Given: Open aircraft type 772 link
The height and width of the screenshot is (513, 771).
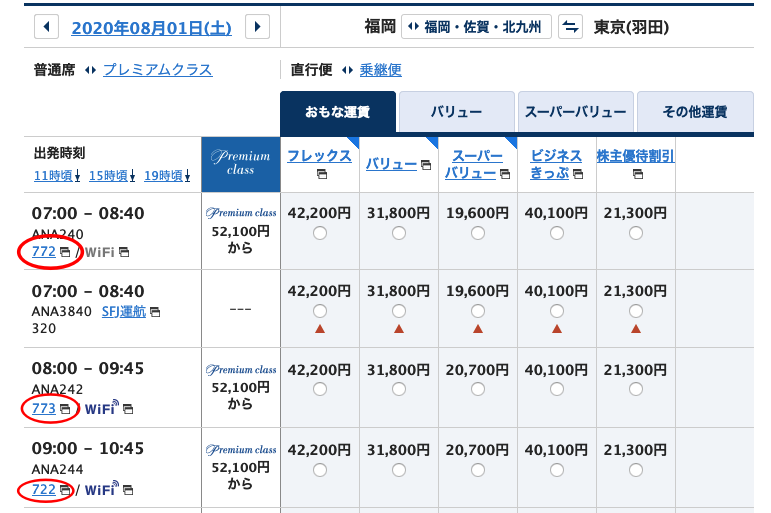Looking at the screenshot, I should click(44, 251).
